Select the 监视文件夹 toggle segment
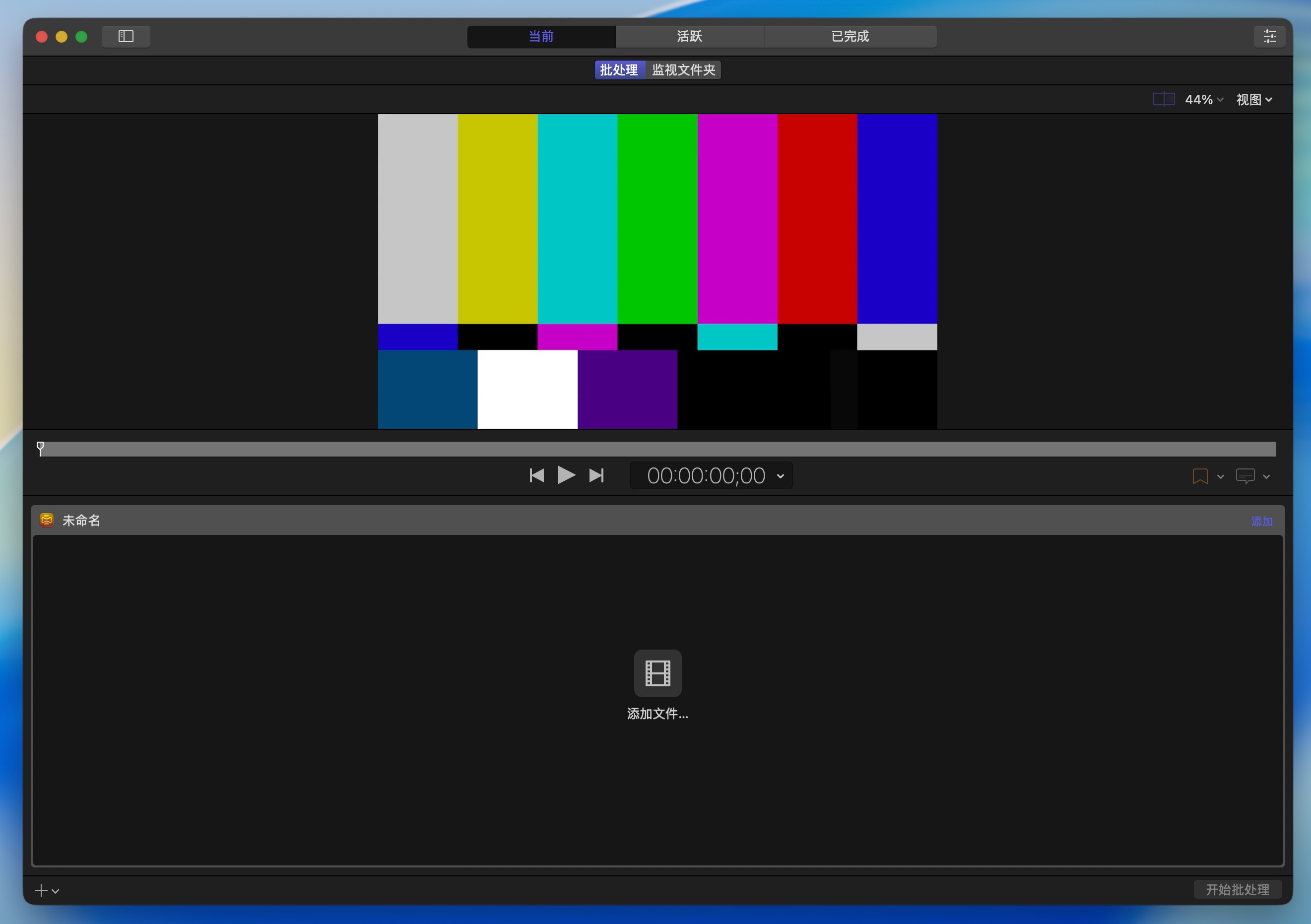This screenshot has height=924, width=1311. point(683,69)
